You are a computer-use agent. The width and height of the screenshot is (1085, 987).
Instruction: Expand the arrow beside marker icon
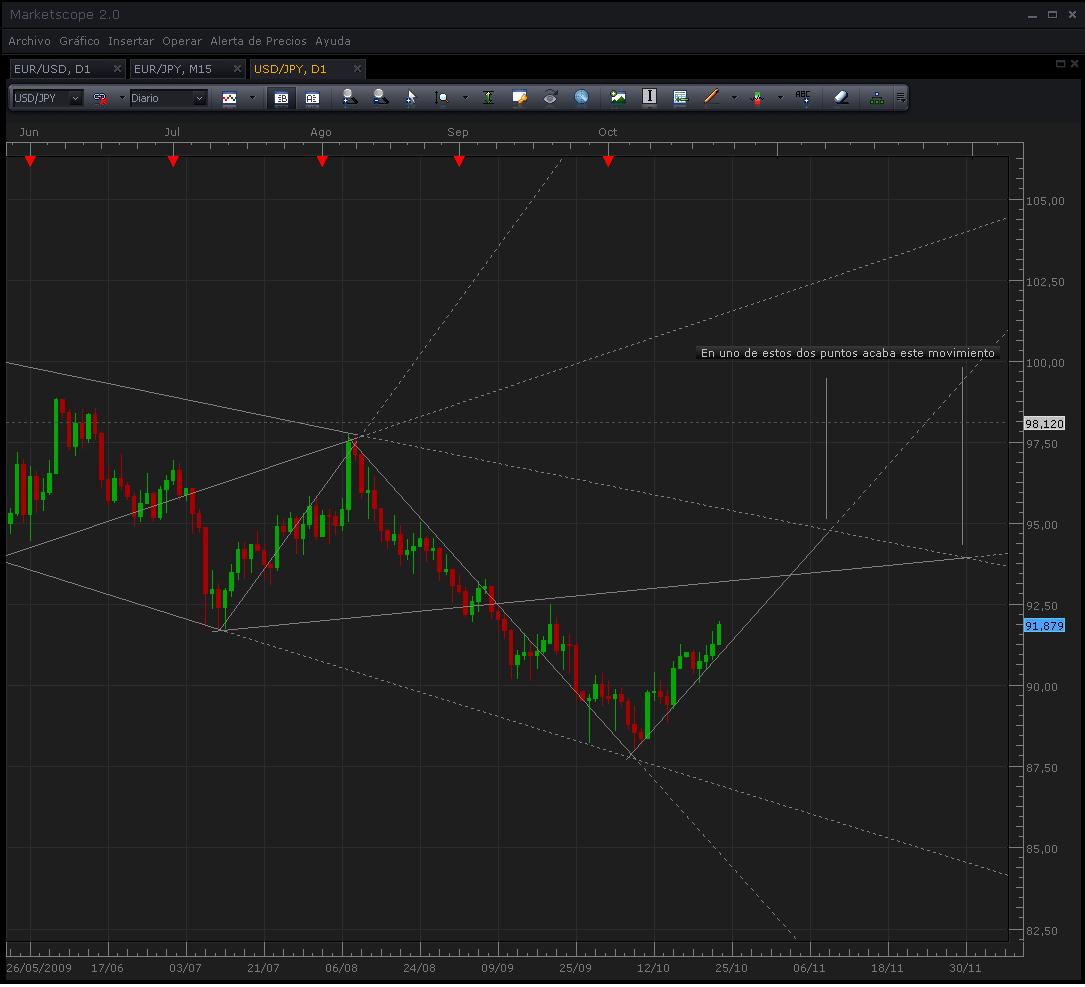(780, 98)
